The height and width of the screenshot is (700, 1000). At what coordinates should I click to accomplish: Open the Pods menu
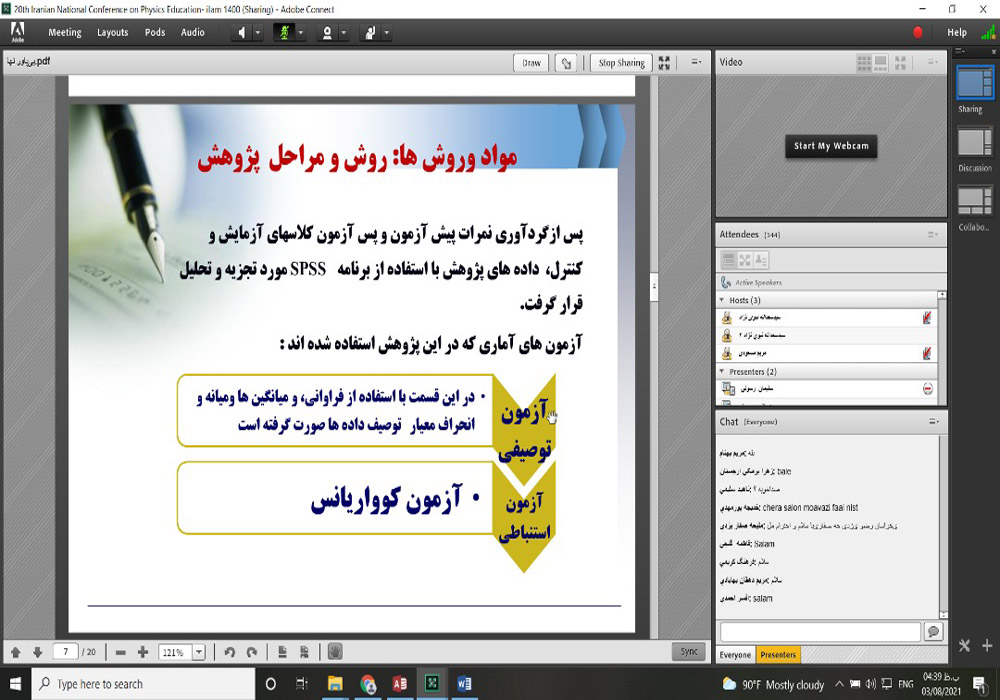pyautogui.click(x=154, y=31)
